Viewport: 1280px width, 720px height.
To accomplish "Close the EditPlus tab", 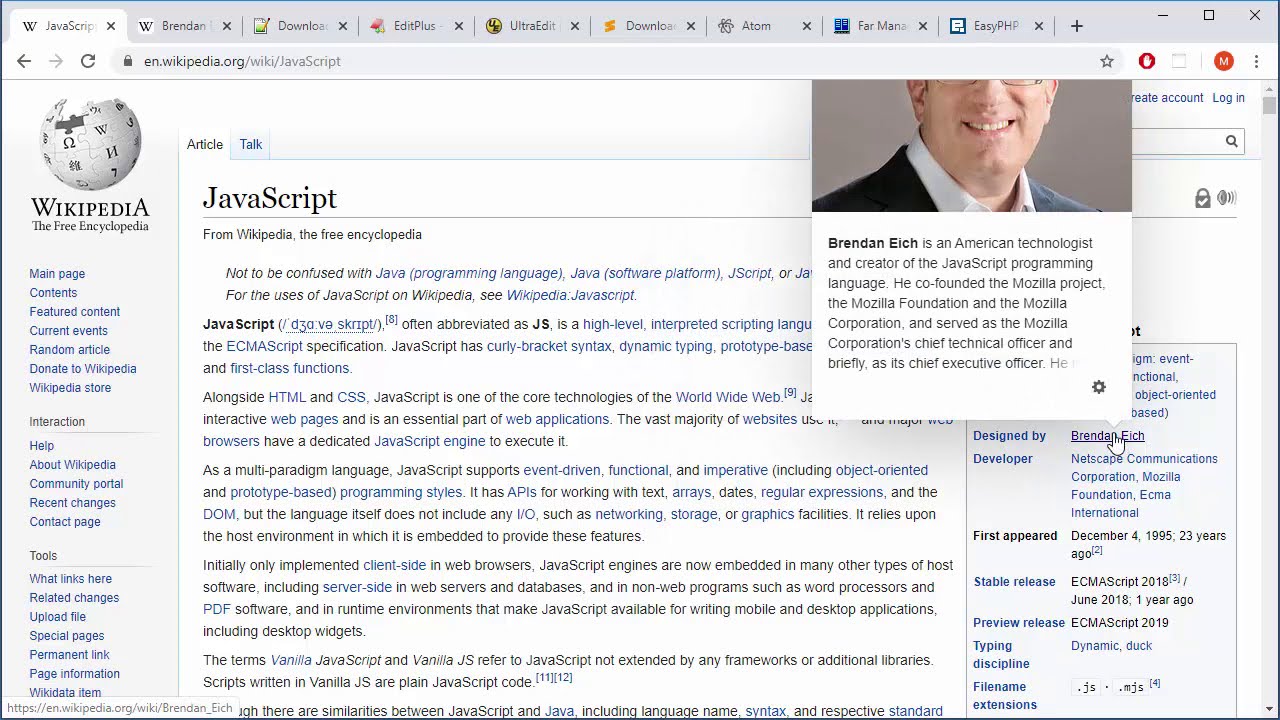I will [459, 26].
